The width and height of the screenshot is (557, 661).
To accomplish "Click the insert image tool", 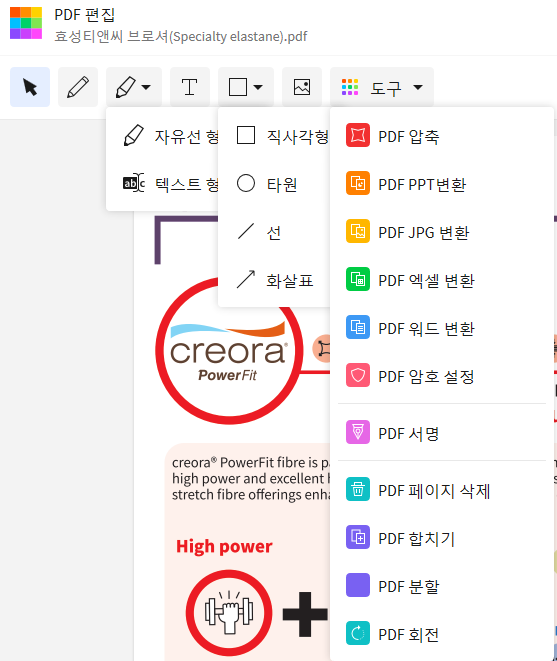I will tap(302, 87).
